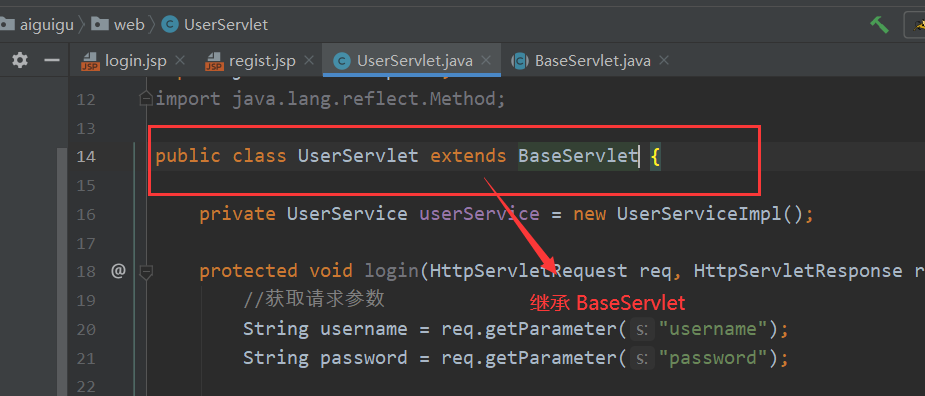
Task: Click String password variable declaration
Action: tap(325, 358)
